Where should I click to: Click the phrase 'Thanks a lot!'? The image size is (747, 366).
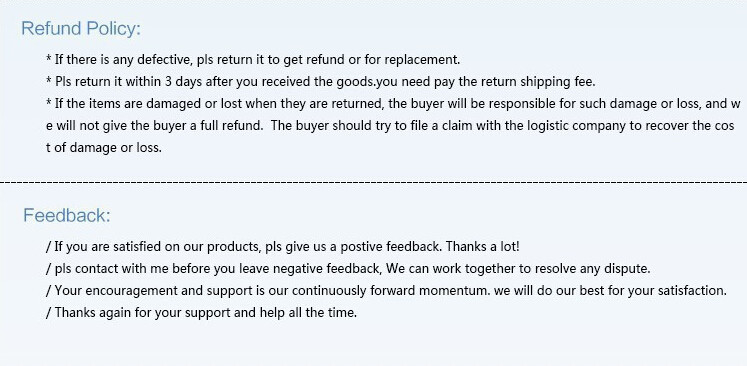(483, 247)
